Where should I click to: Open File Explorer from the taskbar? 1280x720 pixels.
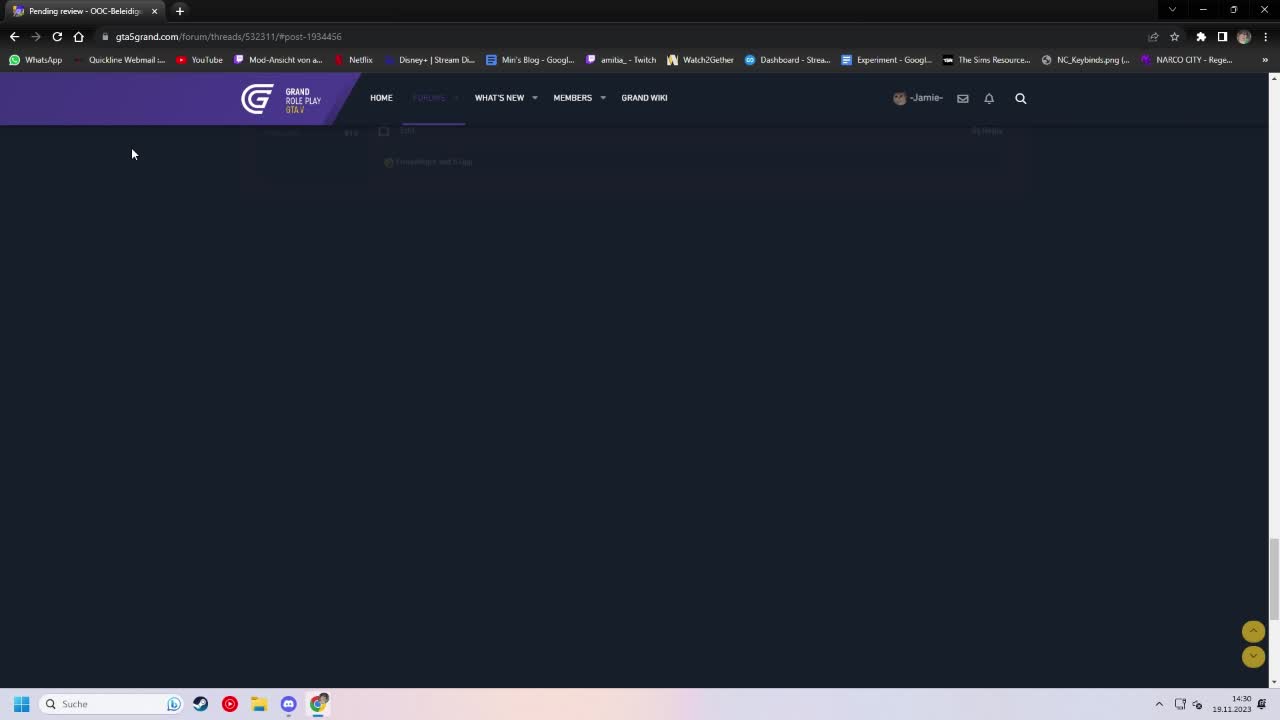(x=259, y=704)
